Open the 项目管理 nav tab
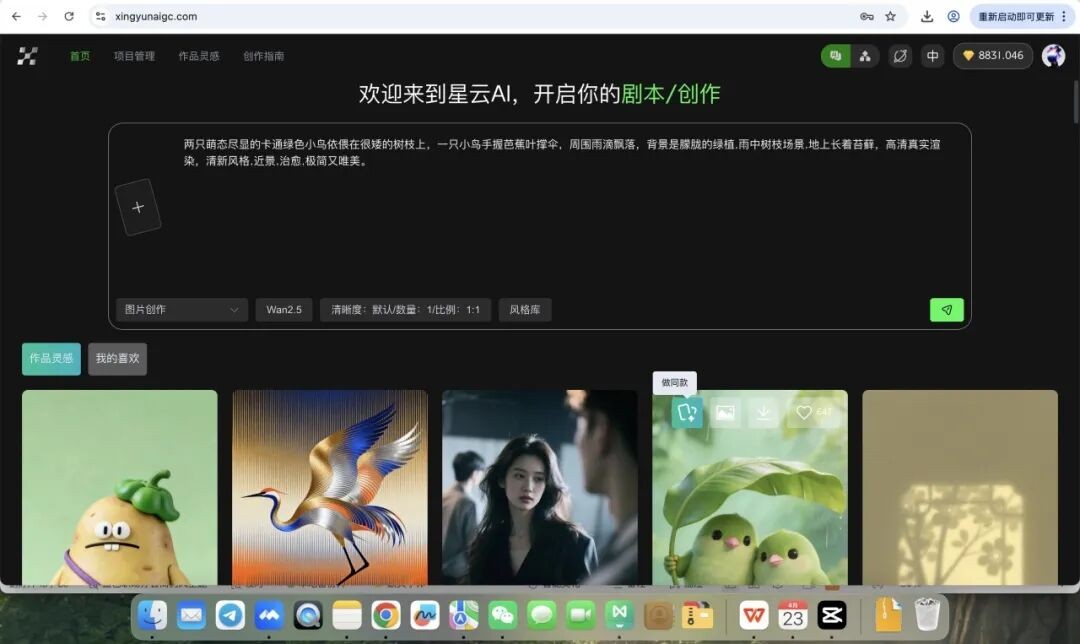The width and height of the screenshot is (1080, 644). pyautogui.click(x=134, y=56)
